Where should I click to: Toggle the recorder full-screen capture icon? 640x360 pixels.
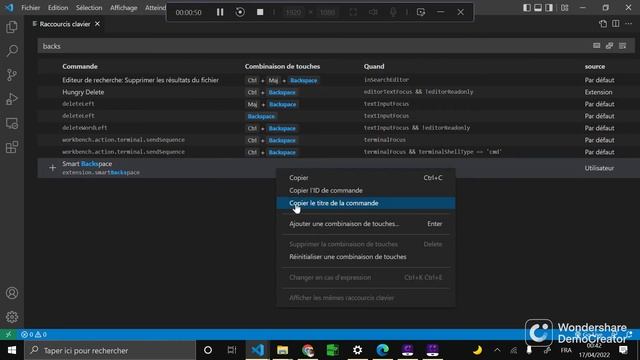point(353,12)
